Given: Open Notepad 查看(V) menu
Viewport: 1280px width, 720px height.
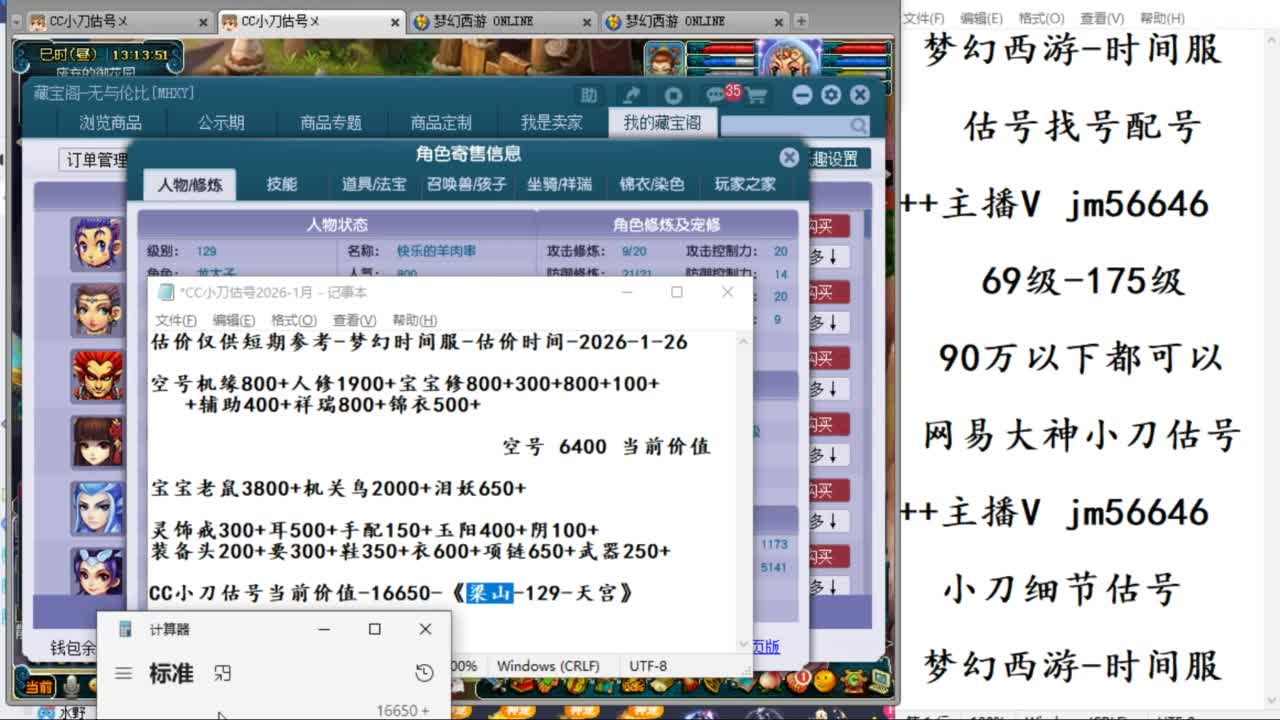Looking at the screenshot, I should (x=355, y=320).
